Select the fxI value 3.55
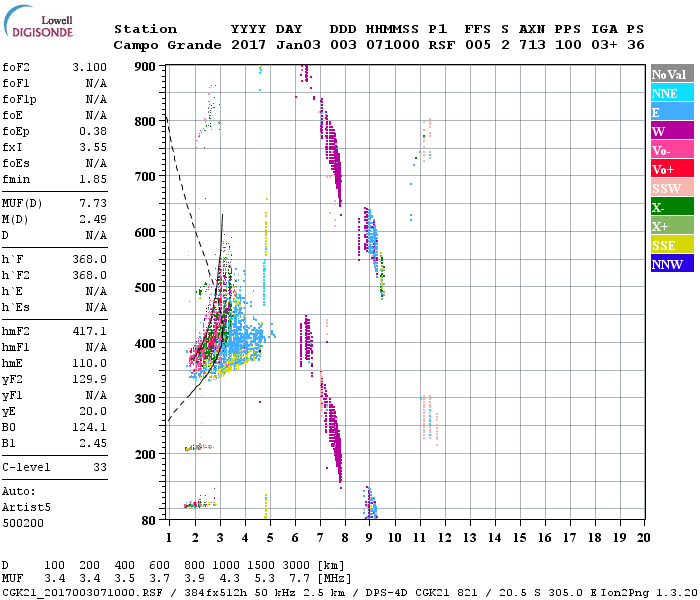 point(93,147)
